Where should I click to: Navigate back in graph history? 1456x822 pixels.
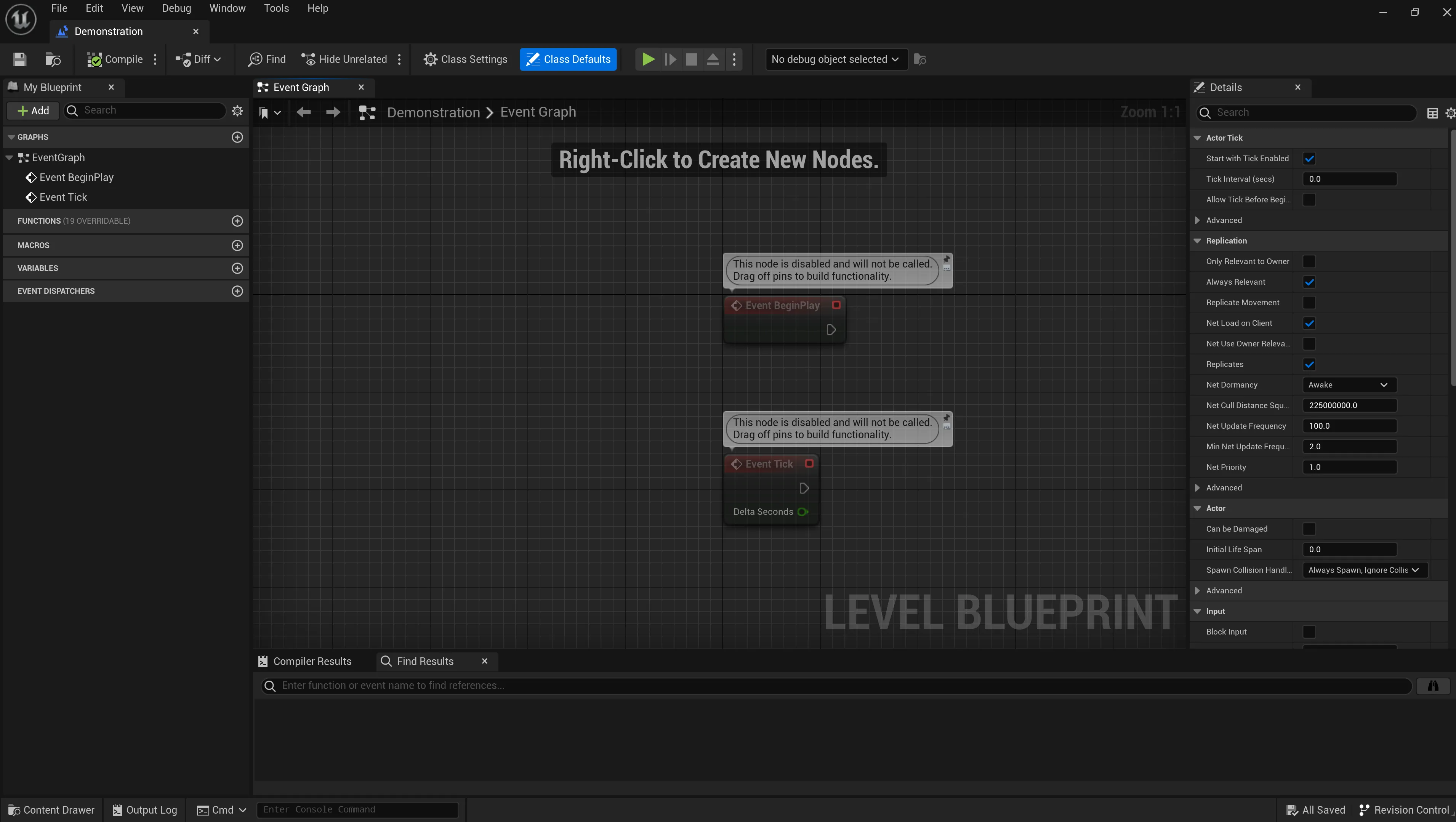(304, 112)
